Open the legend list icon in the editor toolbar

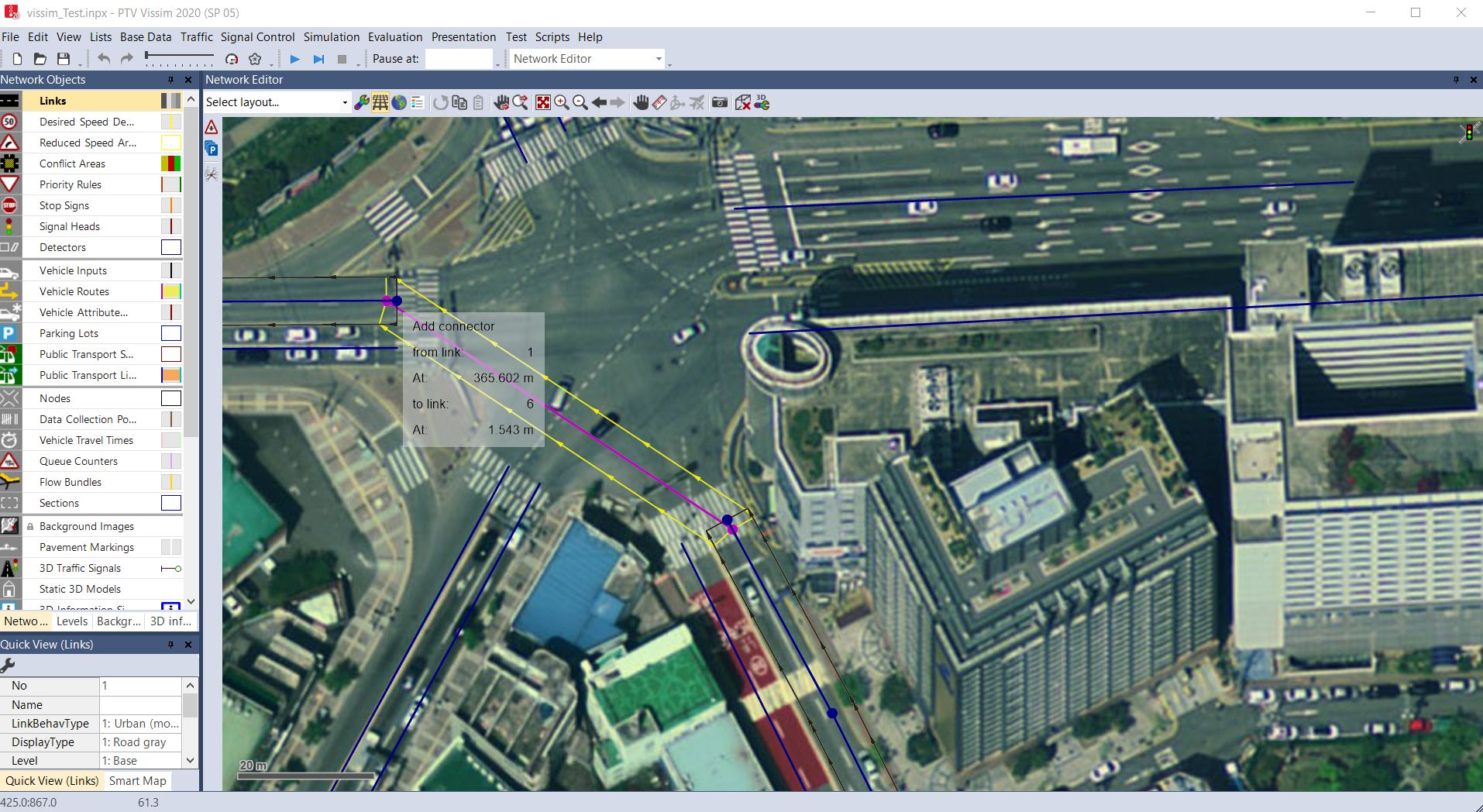pyautogui.click(x=418, y=102)
